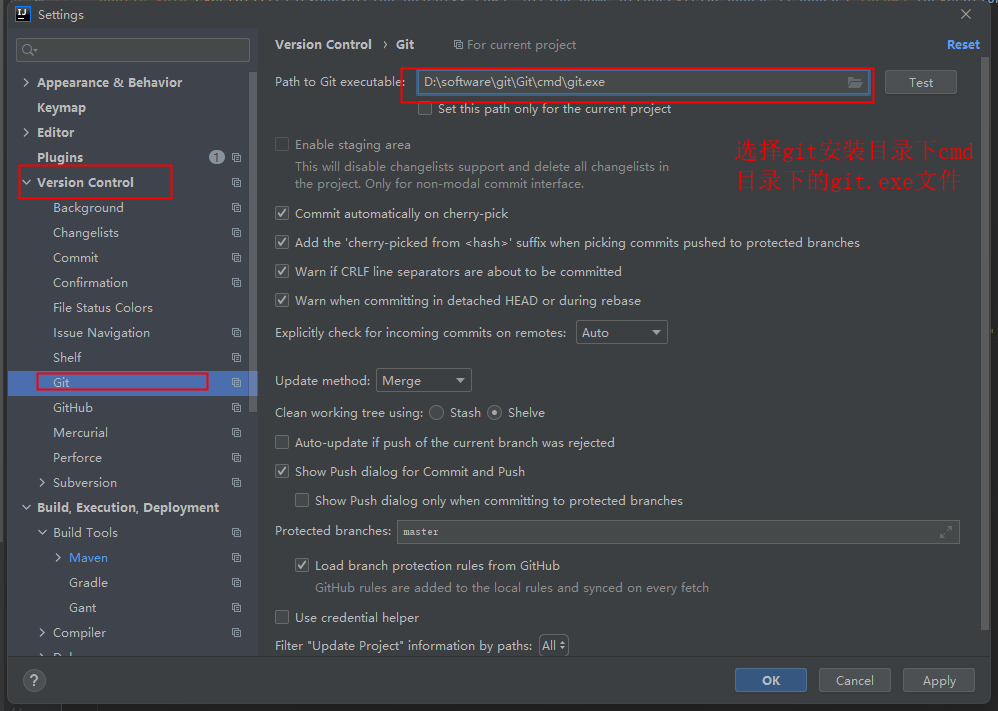Click the project-level icon beside Commit
This screenshot has height=711, width=998.
(x=237, y=258)
